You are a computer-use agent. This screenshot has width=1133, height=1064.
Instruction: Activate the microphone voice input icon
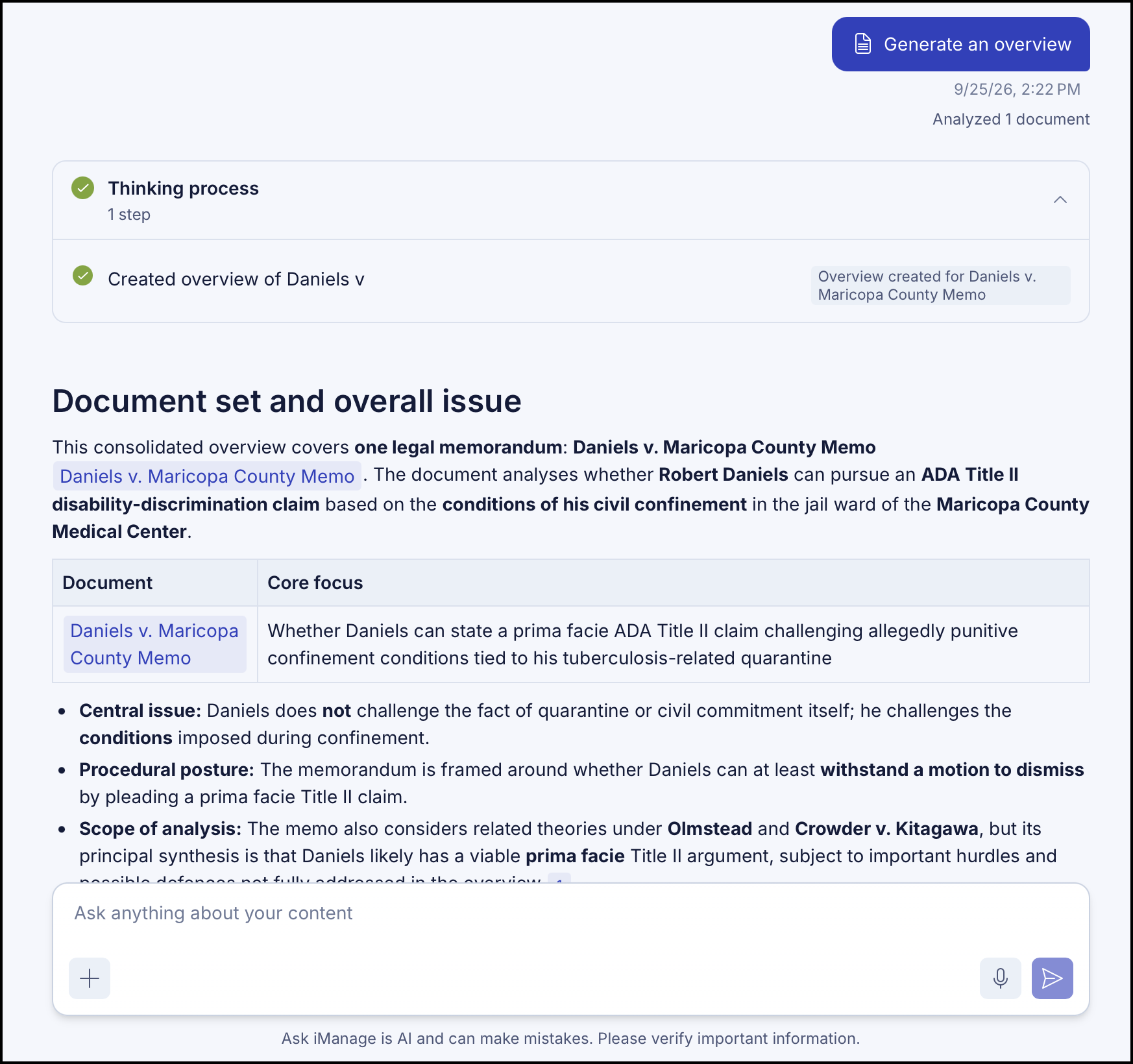[1001, 978]
